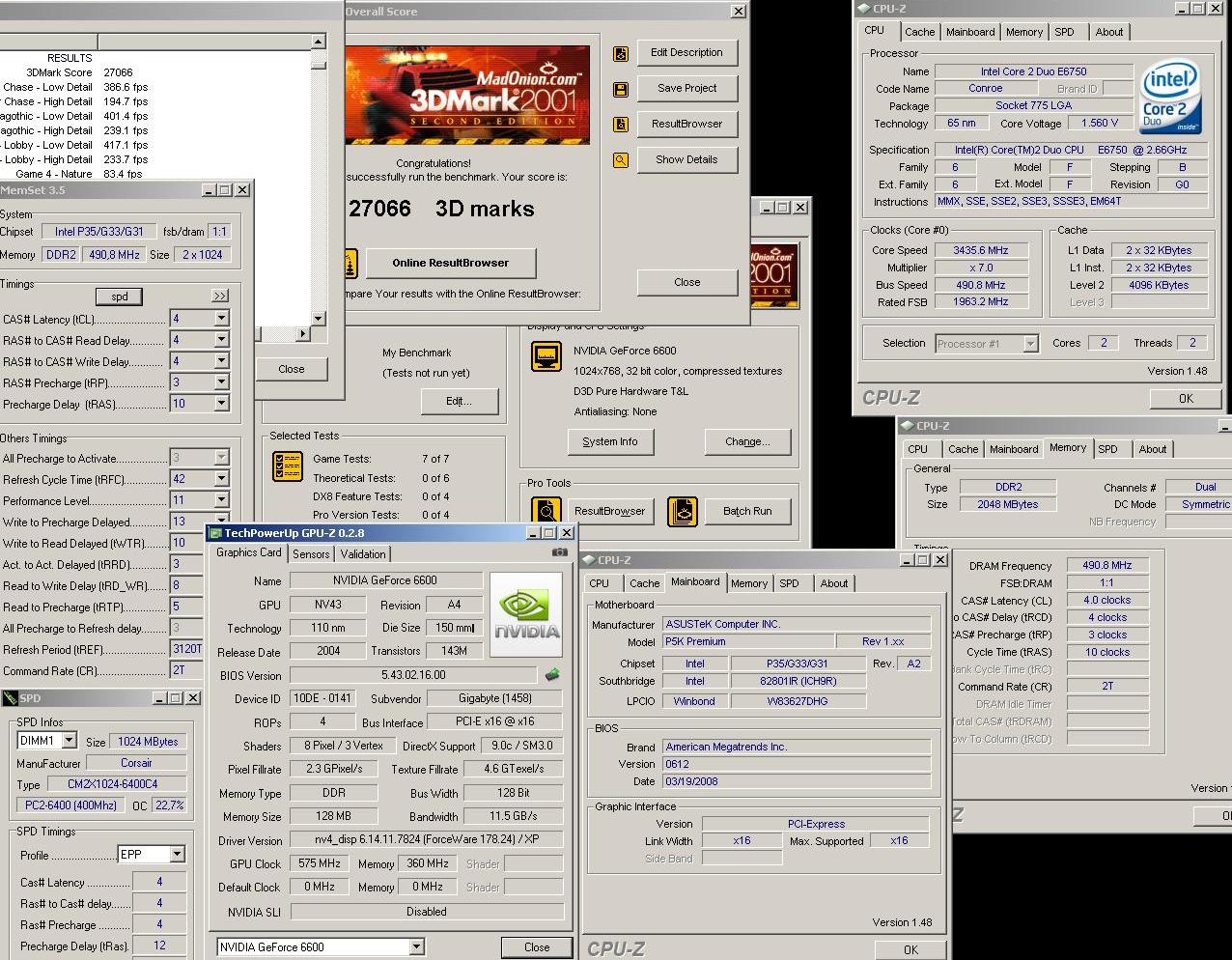This screenshot has width=1232, height=960.
Task: Click the Edit Description notepad icon
Action: (621, 53)
